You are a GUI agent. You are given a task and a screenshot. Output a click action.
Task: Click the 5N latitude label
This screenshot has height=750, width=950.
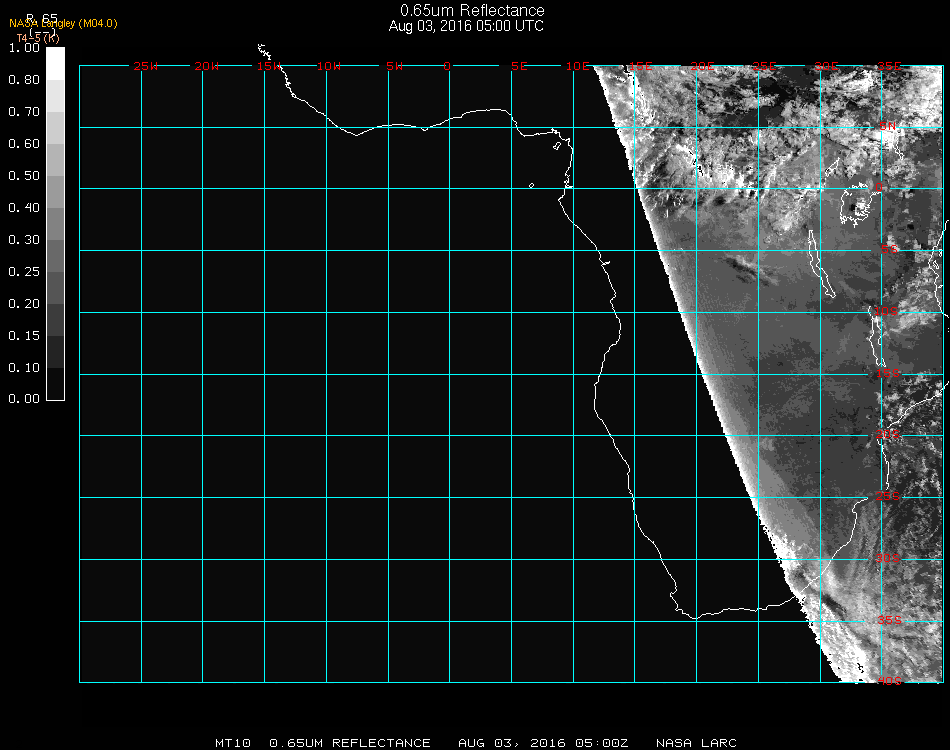[x=888, y=126]
